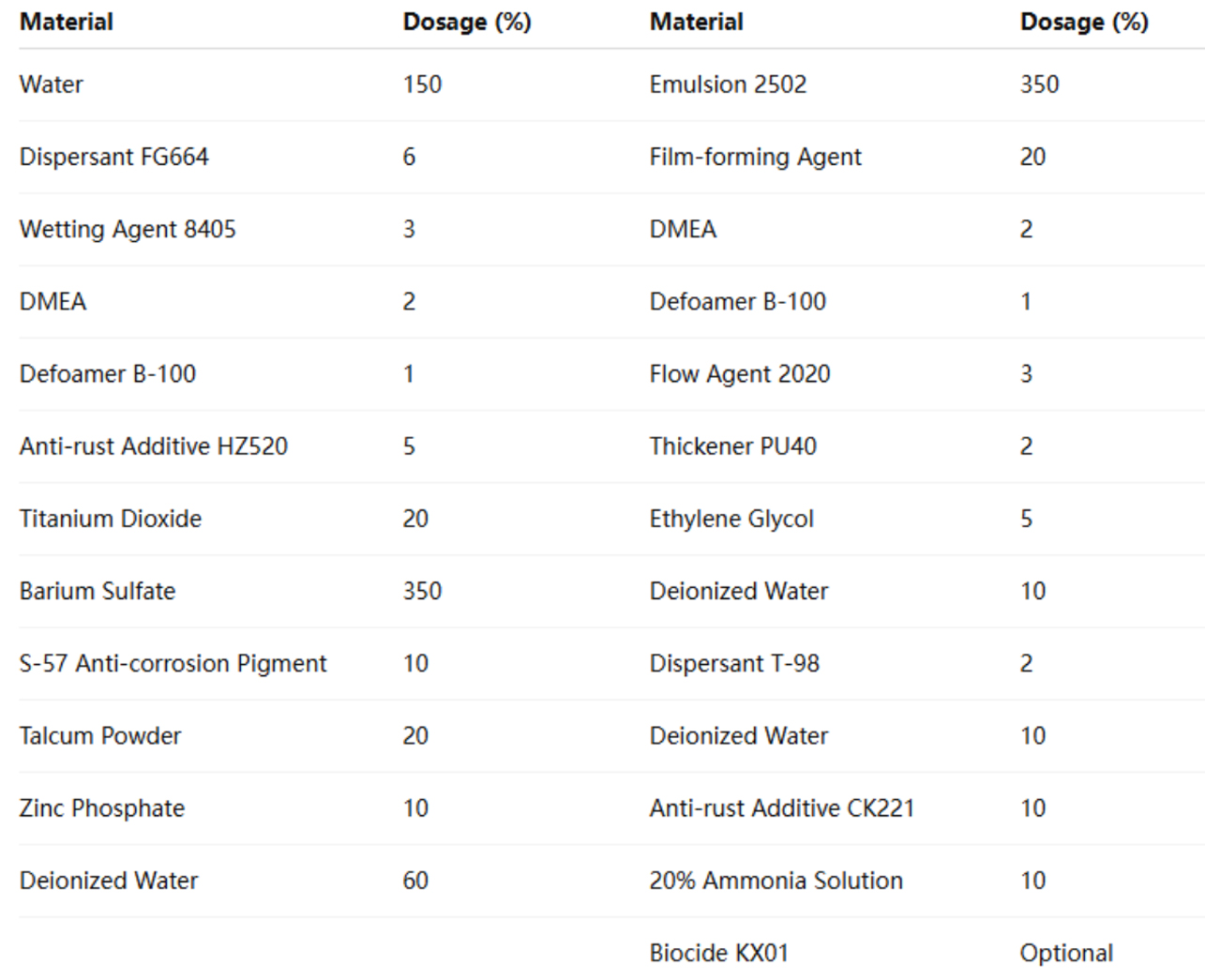Screen dimensions: 1205x980
Task: Click the Dispersant T-98 entry
Action: pos(734,664)
